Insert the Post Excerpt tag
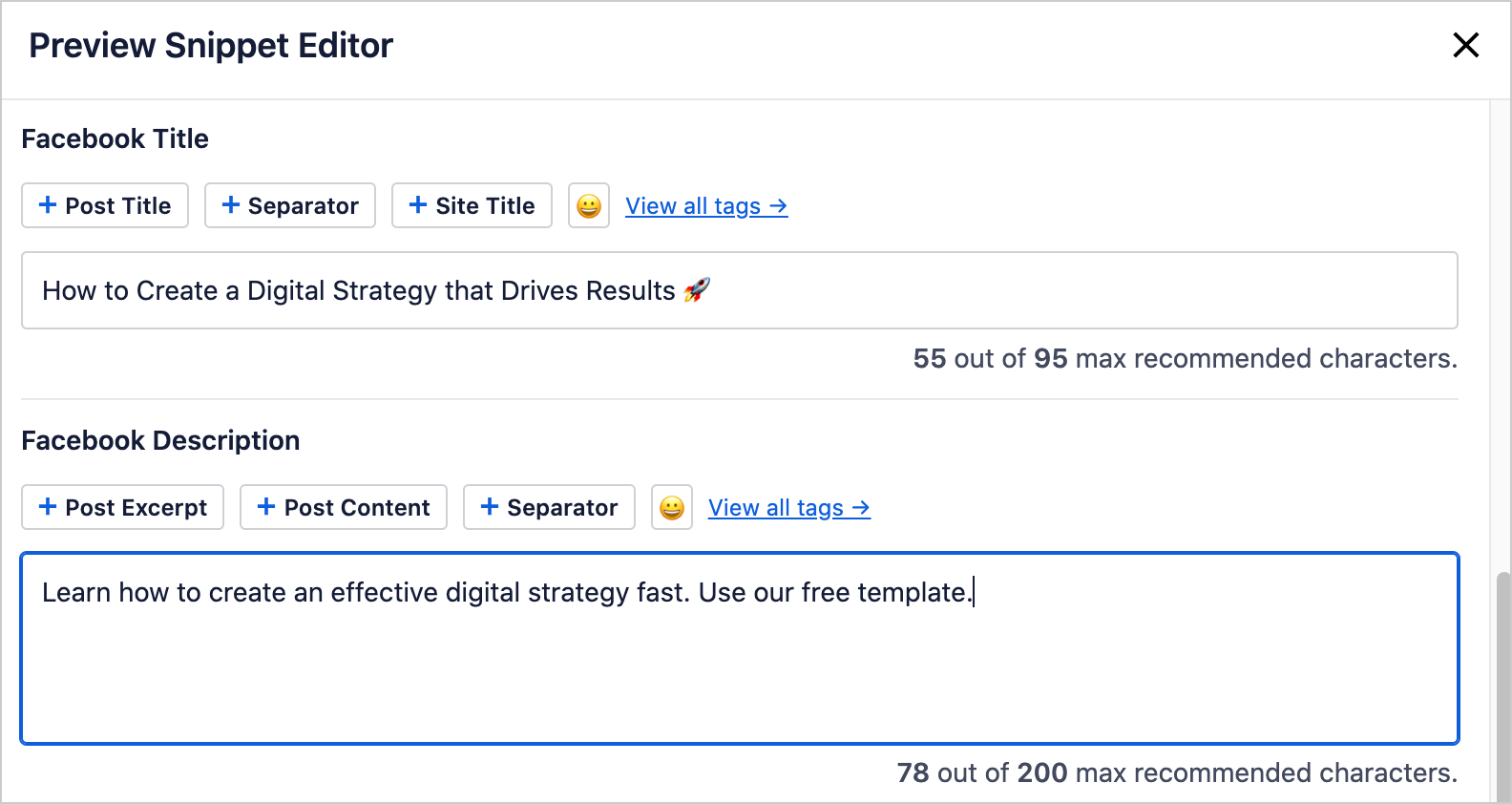The height and width of the screenshot is (804, 1512). pyautogui.click(x=122, y=507)
